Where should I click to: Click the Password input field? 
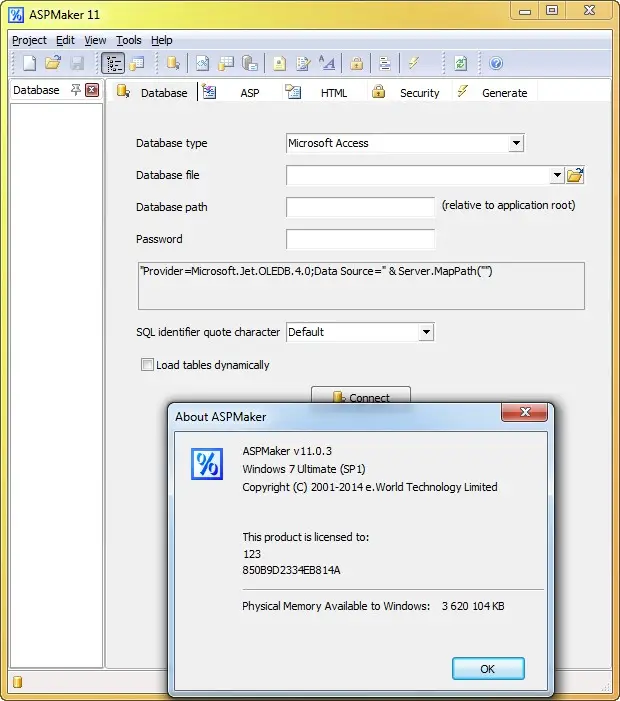pyautogui.click(x=360, y=239)
